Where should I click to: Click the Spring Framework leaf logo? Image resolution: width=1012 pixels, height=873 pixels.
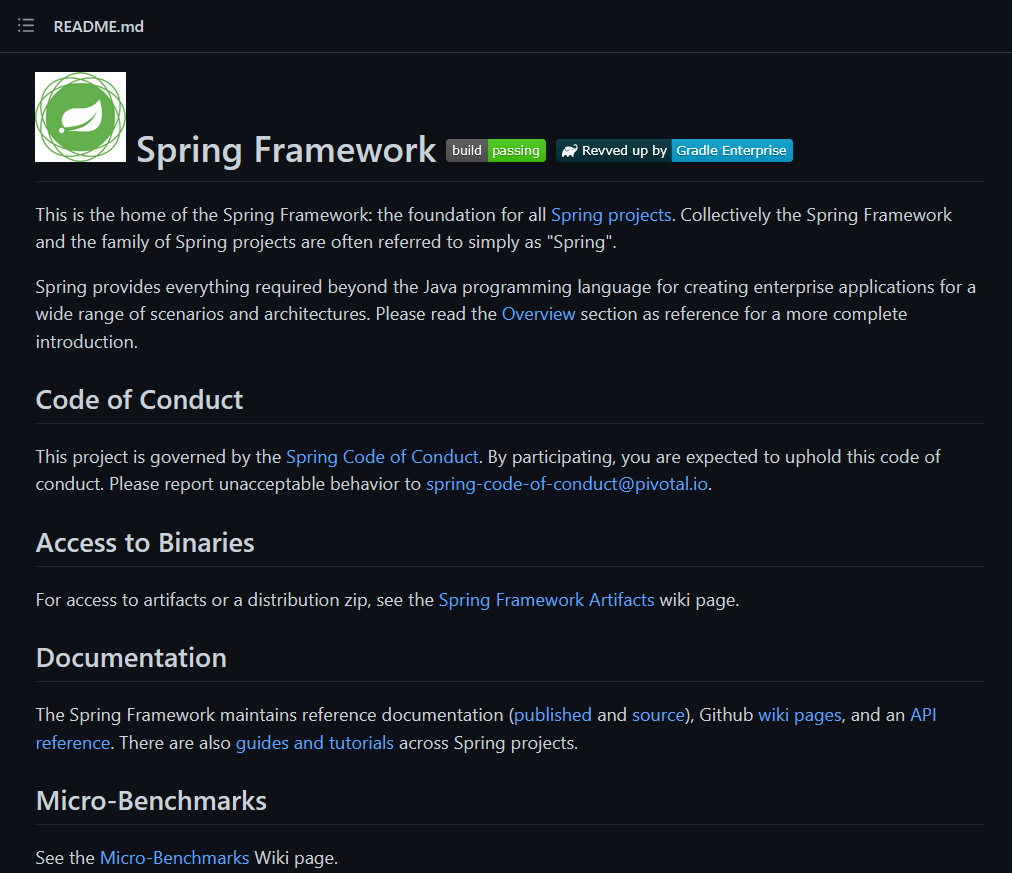point(81,117)
